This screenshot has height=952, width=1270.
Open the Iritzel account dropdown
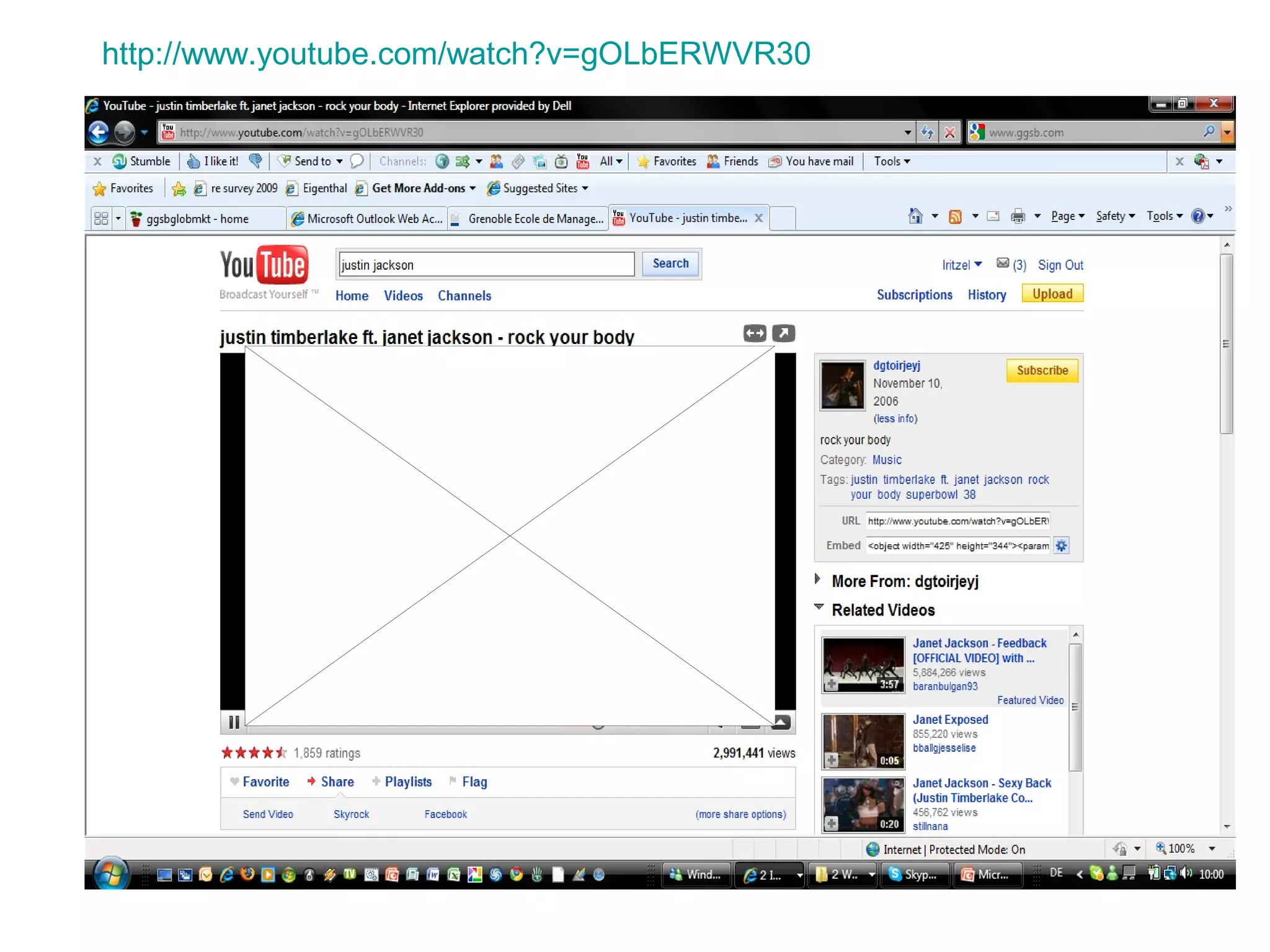pyautogui.click(x=962, y=265)
